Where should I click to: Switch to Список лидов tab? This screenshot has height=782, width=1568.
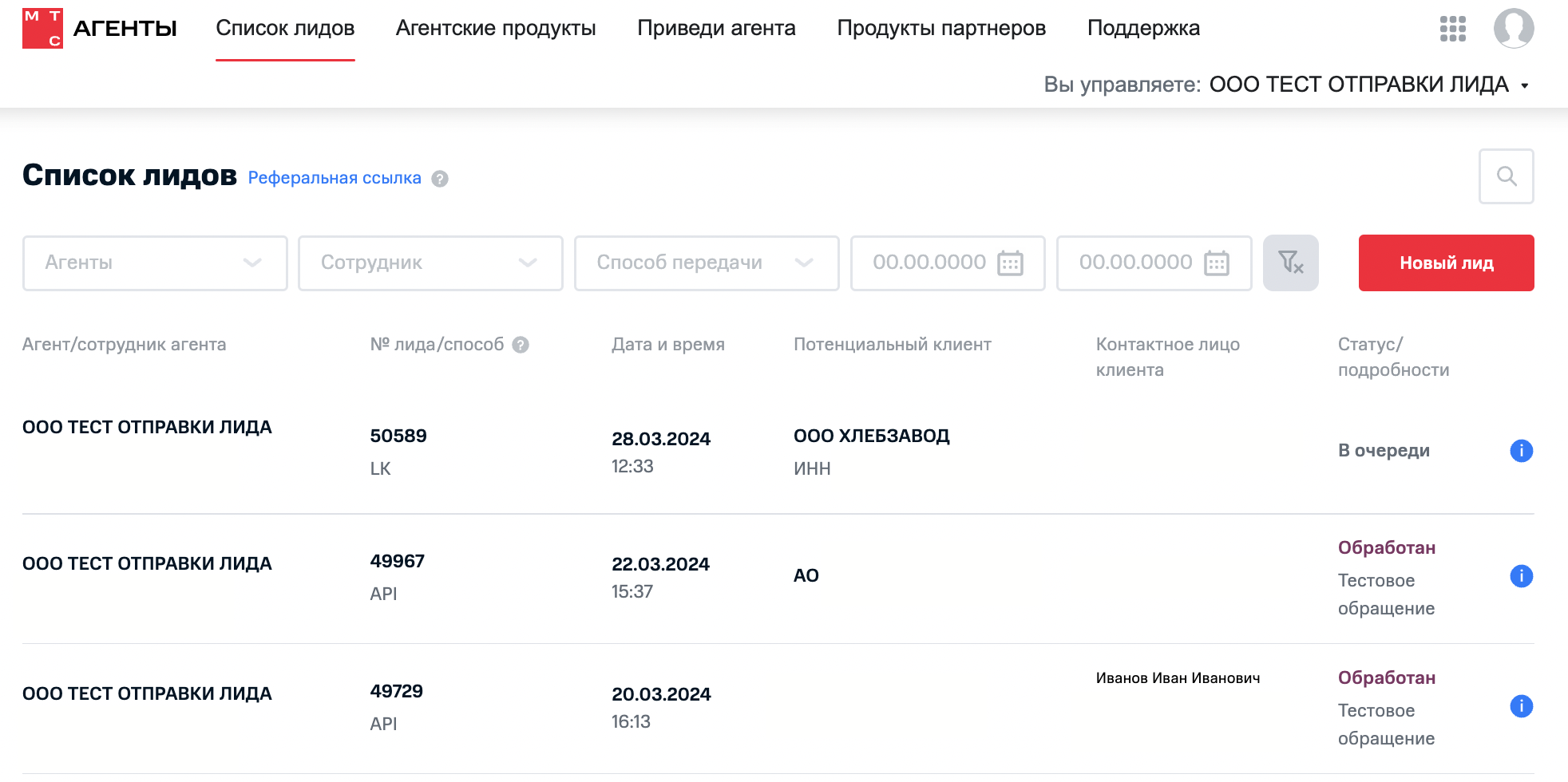click(285, 28)
